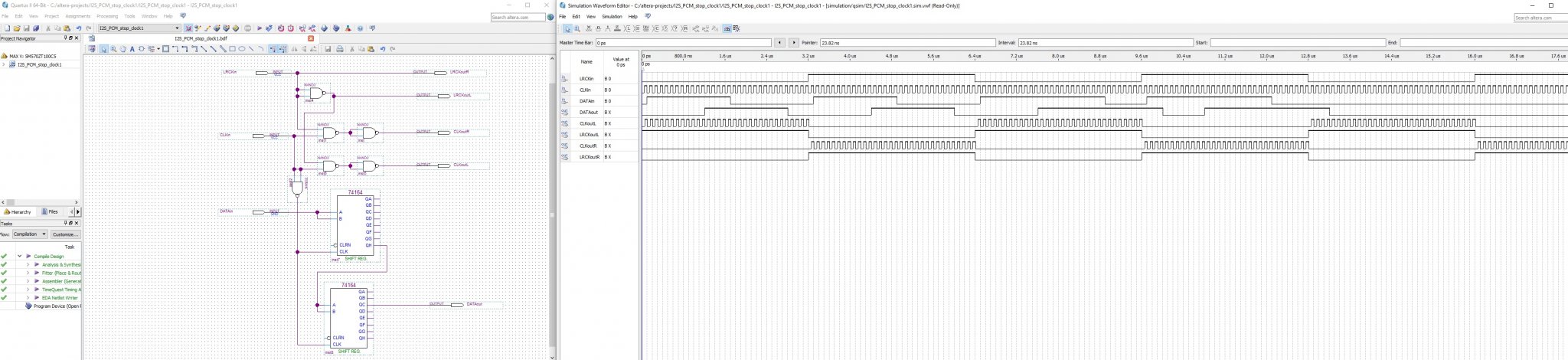1568x360 pixels.
Task: Open Simulation menu in Waveform Editor
Action: (612, 16)
